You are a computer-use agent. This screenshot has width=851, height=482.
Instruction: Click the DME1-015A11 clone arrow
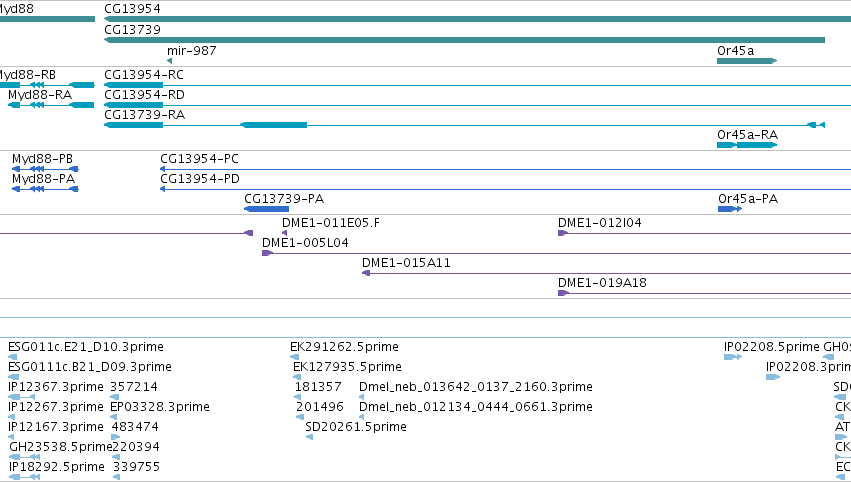(x=366, y=273)
